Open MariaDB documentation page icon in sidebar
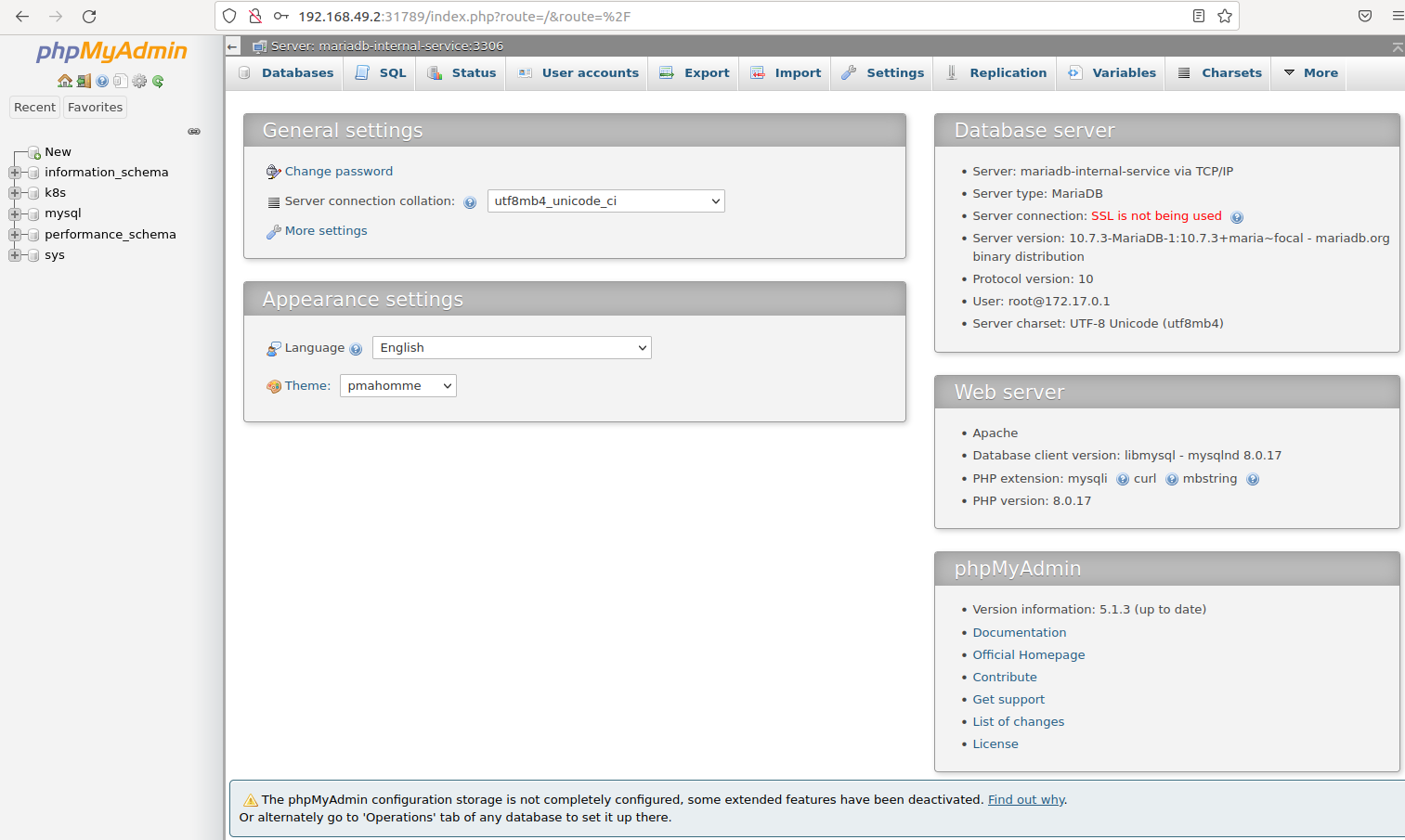This screenshot has height=840, width=1405. click(x=120, y=81)
